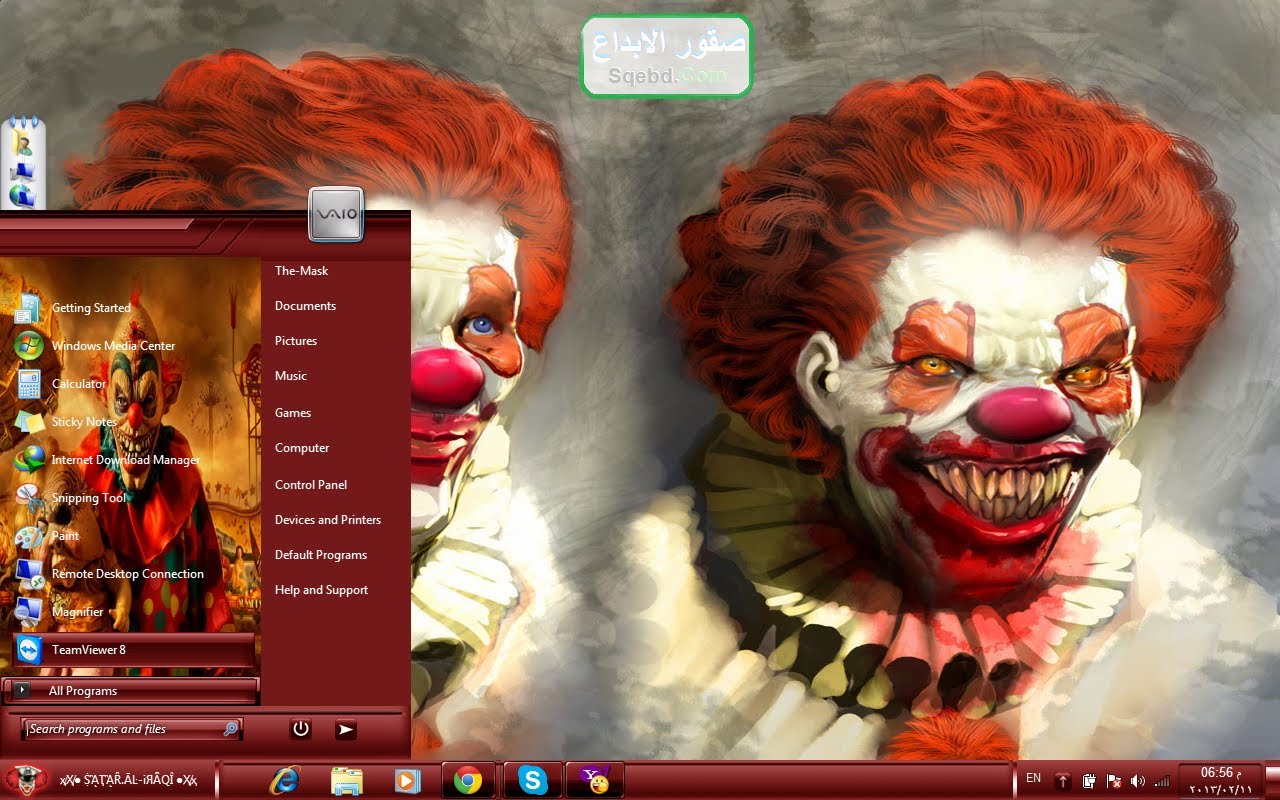Open Computer from the Start menu
The height and width of the screenshot is (800, 1280).
(x=302, y=448)
